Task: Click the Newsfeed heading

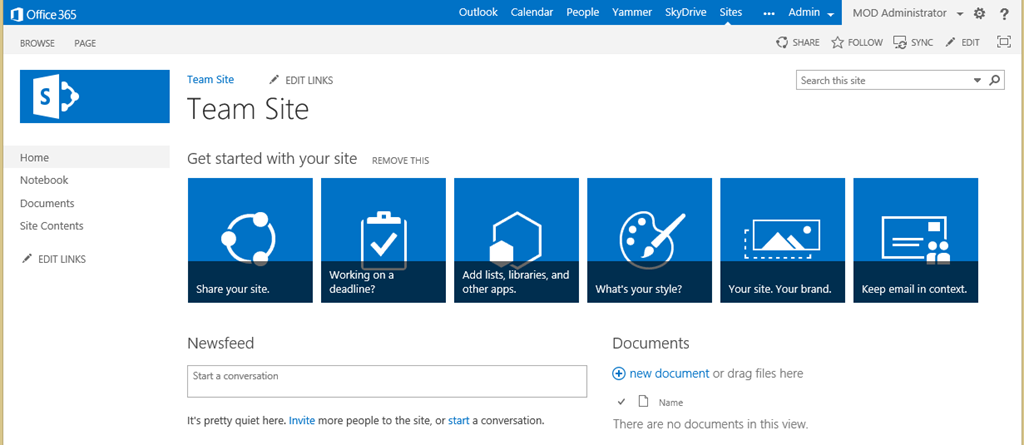Action: 221,343
